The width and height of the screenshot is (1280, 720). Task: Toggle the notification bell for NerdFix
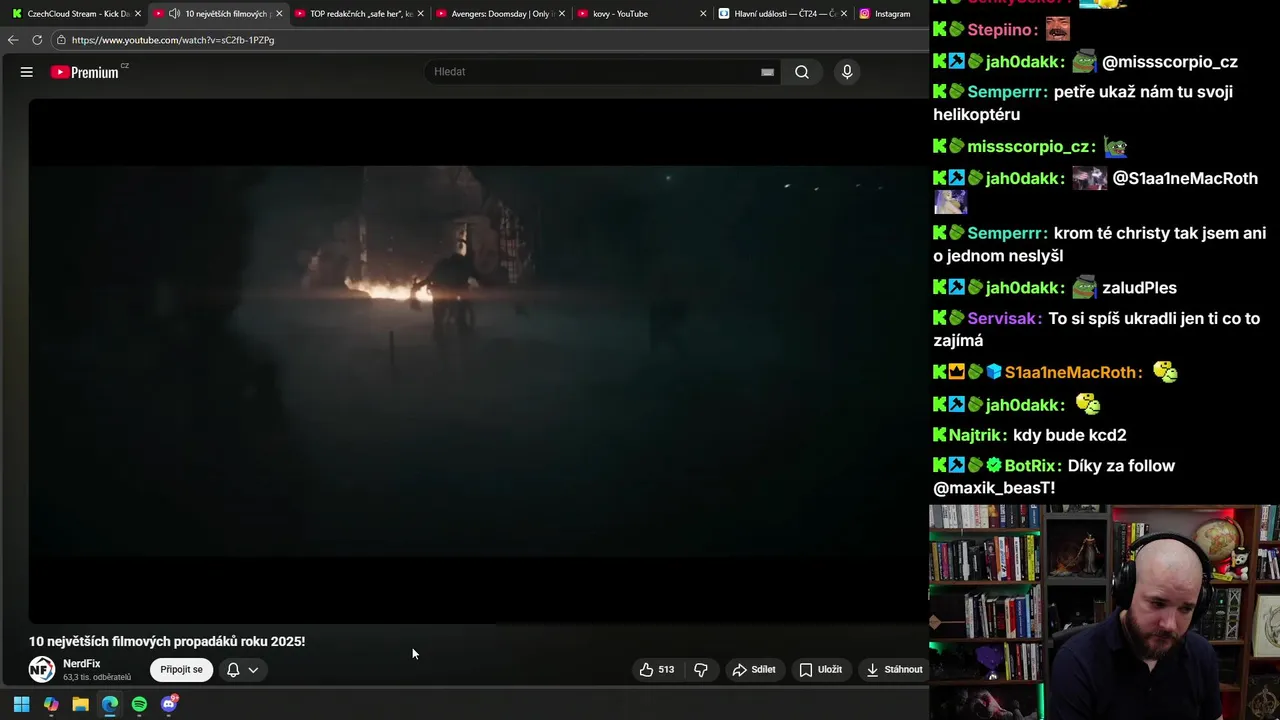pyautogui.click(x=233, y=670)
